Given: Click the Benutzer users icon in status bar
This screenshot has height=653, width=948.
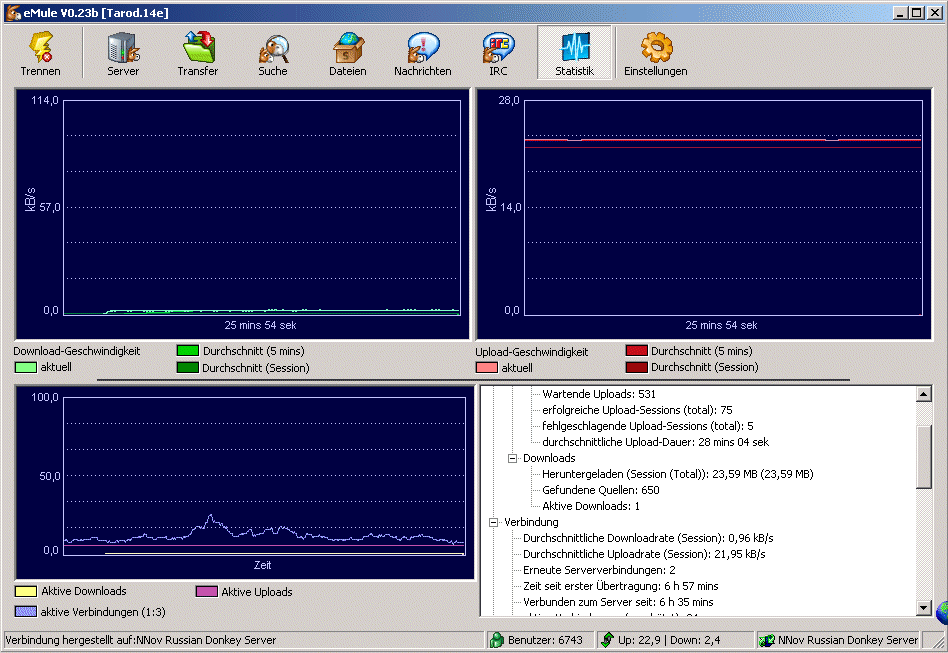Looking at the screenshot, I should 497,640.
